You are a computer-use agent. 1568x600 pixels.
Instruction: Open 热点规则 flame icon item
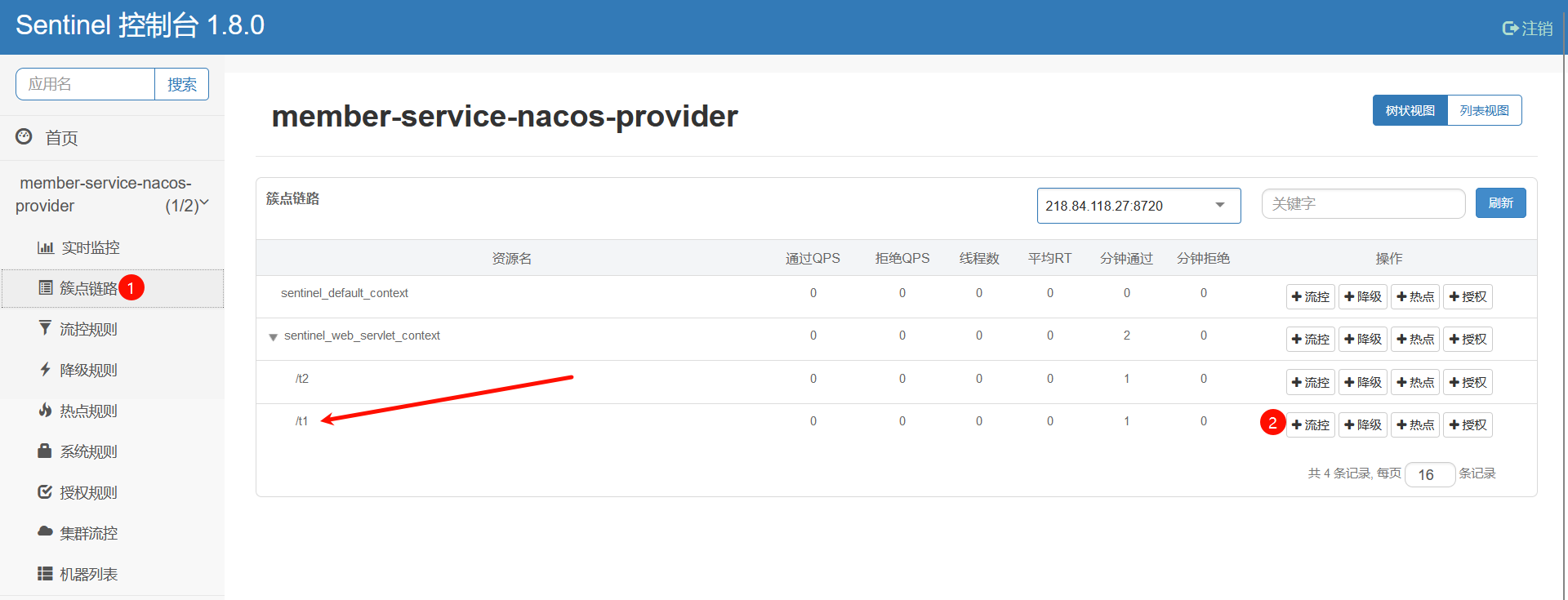46,410
